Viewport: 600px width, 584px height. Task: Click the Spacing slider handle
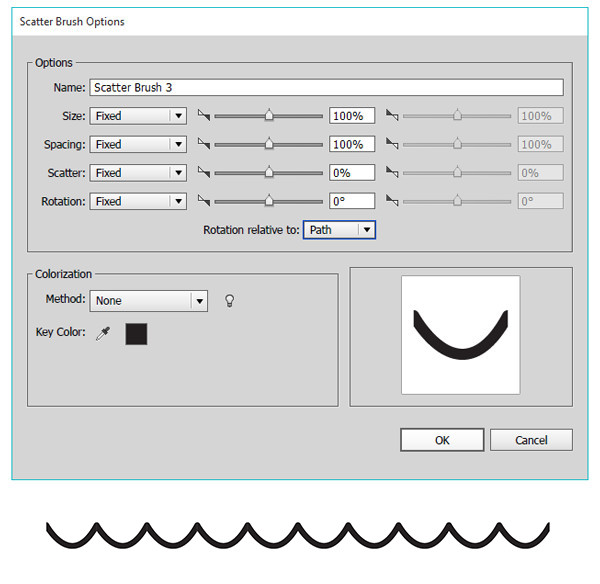(x=269, y=143)
